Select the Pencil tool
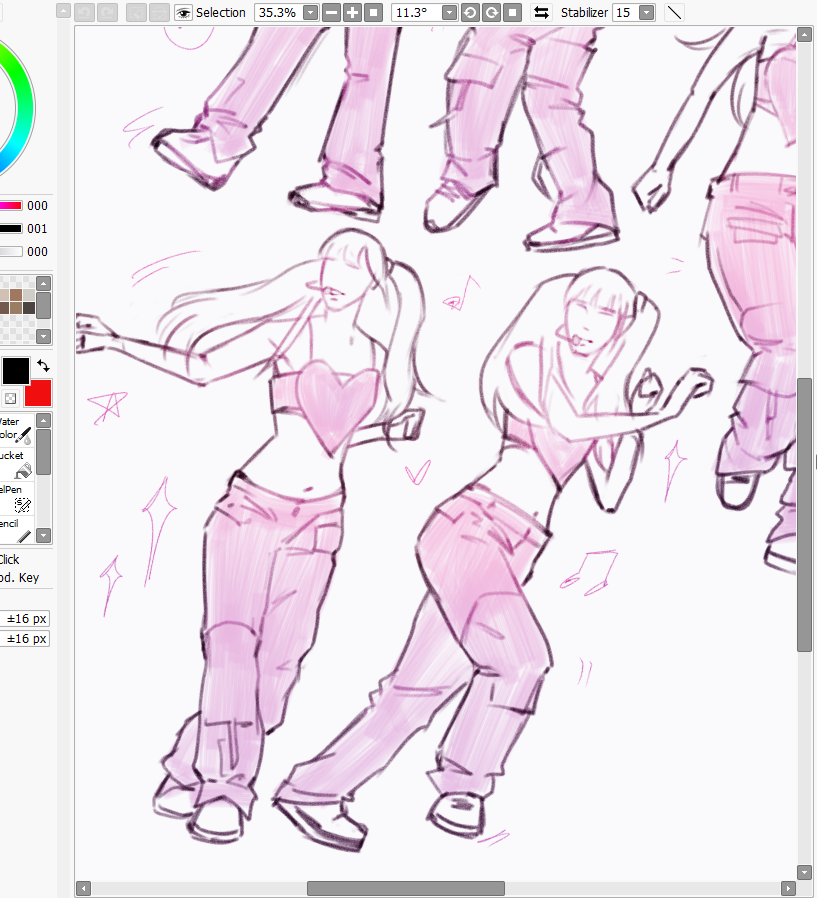The height and width of the screenshot is (898, 817). coord(14,528)
